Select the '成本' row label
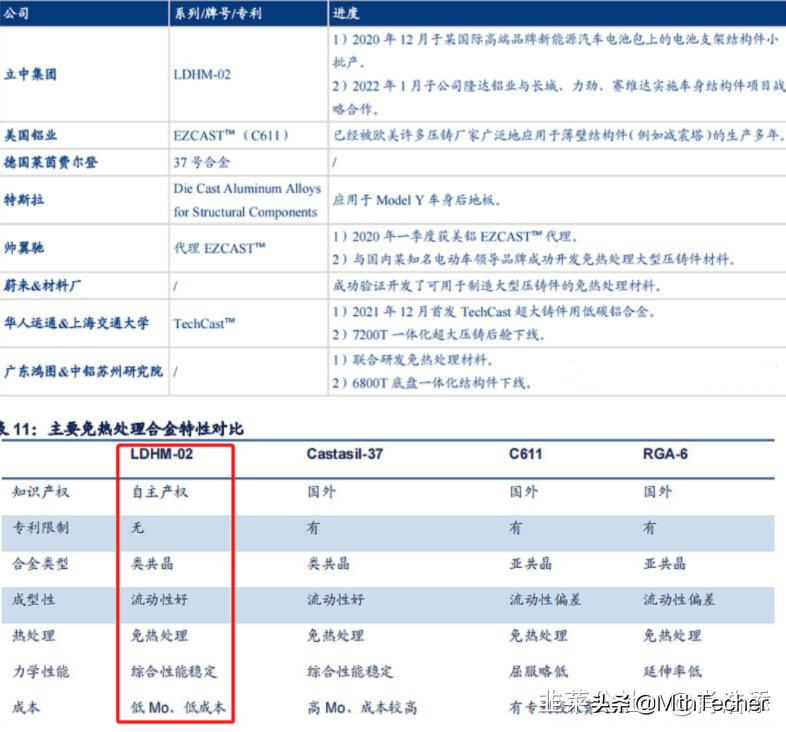Screen dimensions: 786x732 26,707
